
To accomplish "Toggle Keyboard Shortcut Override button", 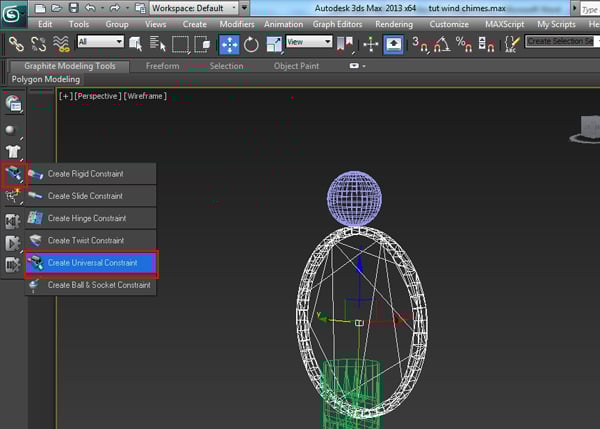I will [393, 44].
